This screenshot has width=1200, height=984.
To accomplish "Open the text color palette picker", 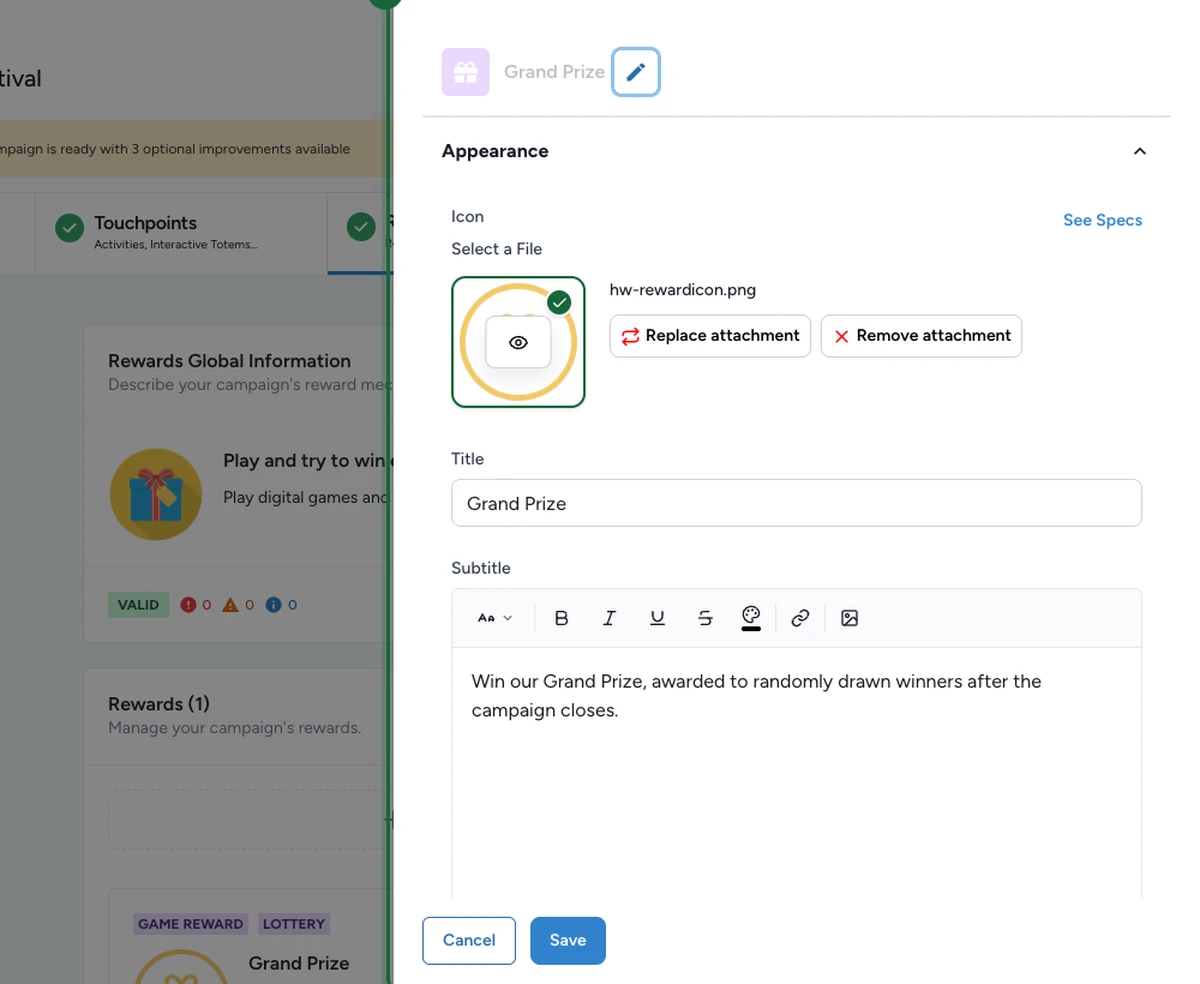I will (x=751, y=617).
